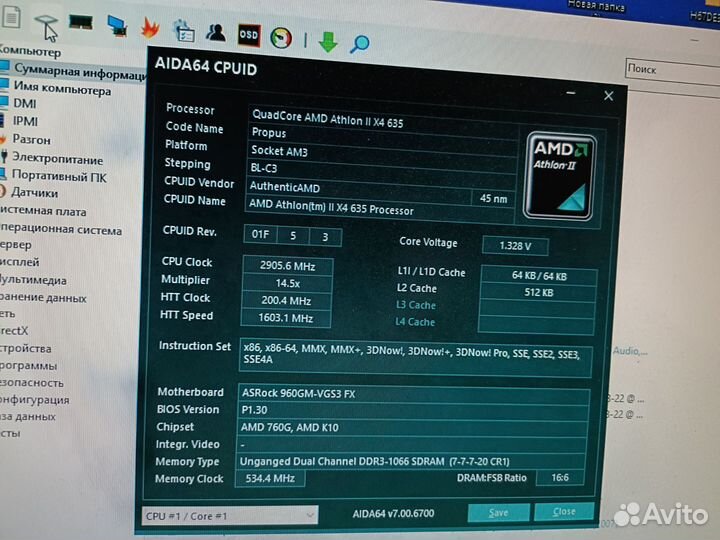Click the CPU Clock 2905.6 MHz value
This screenshot has height=540, width=720.
[x=287, y=266]
